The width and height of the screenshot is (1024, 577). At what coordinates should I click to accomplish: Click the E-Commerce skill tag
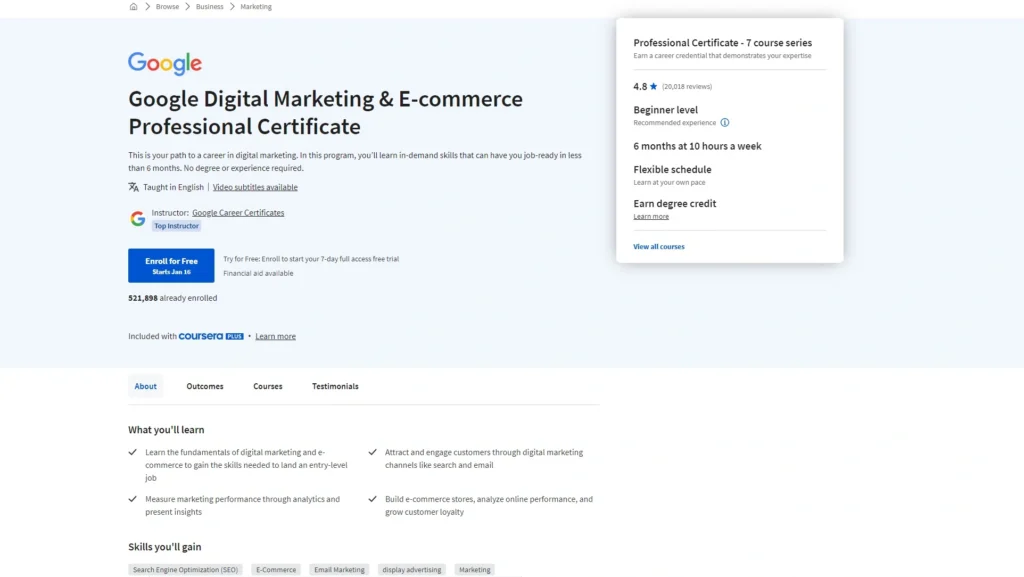tap(276, 570)
